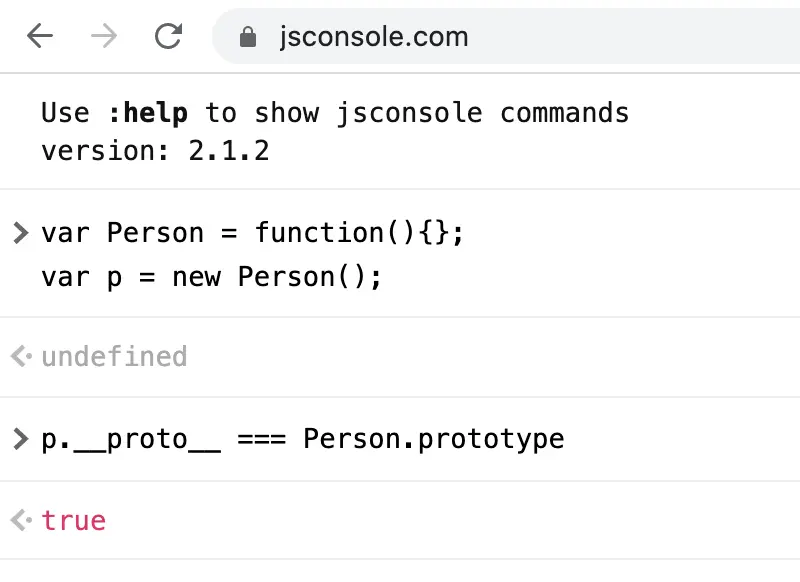Click the === operator in the expression
The width and height of the screenshot is (800, 582).
(262, 440)
